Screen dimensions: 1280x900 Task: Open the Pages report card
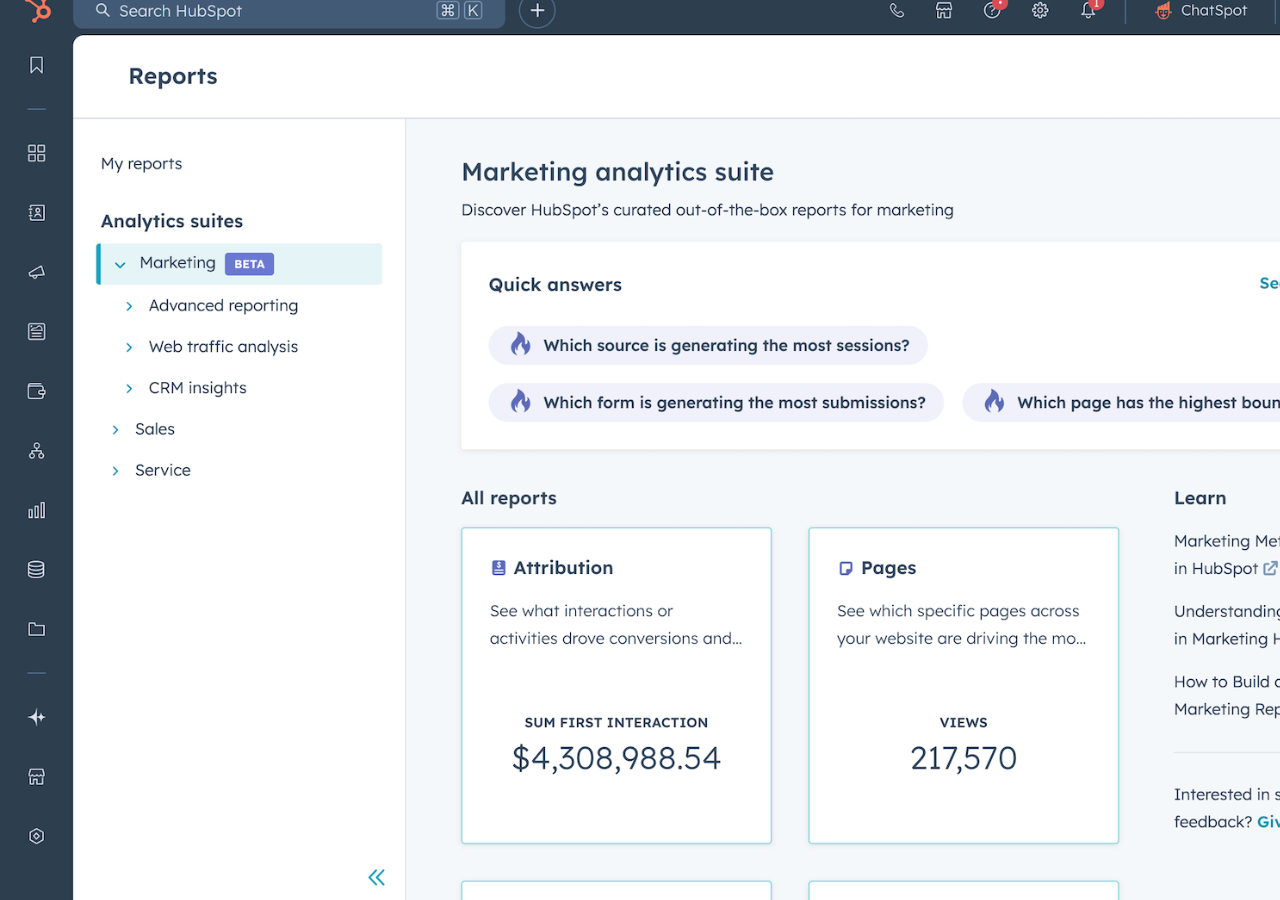pyautogui.click(x=963, y=686)
